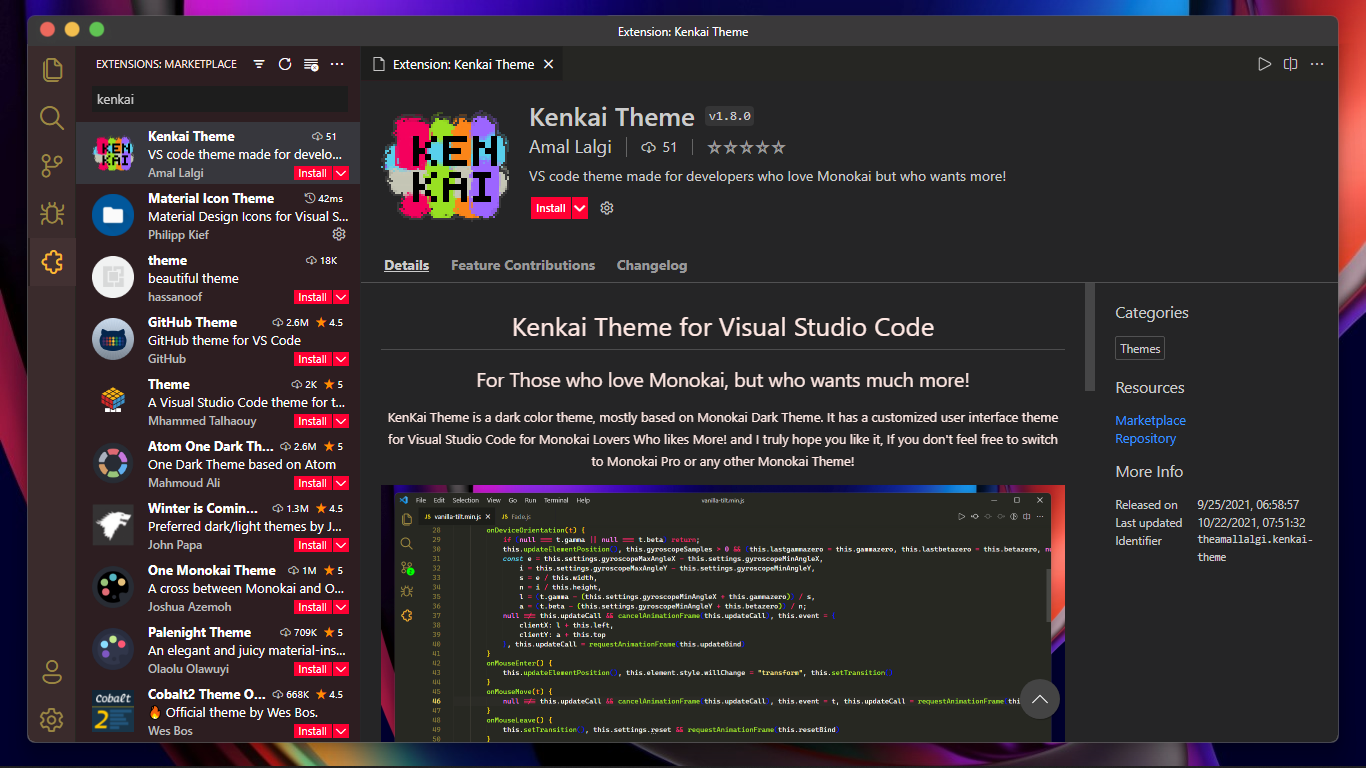The height and width of the screenshot is (768, 1366).
Task: Refresh the extensions marketplace list
Action: pyautogui.click(x=285, y=64)
